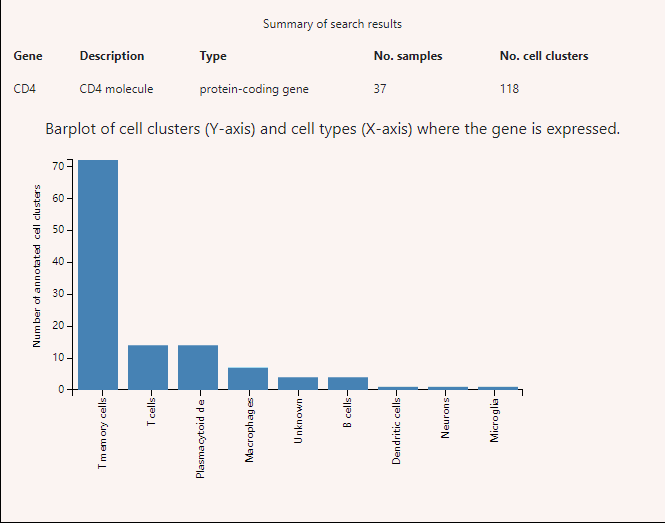Click the Unknown cell type bar
Image resolution: width=665 pixels, height=524 pixels.
[298, 383]
